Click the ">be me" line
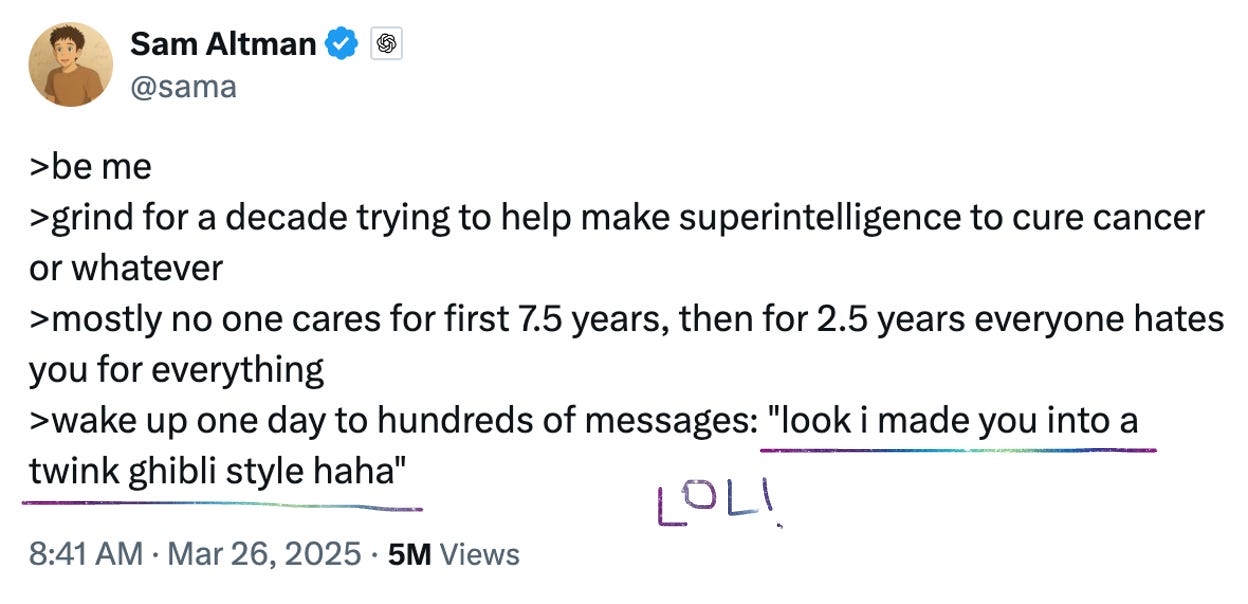Image resolution: width=1248 pixels, height=604 pixels. [90, 166]
